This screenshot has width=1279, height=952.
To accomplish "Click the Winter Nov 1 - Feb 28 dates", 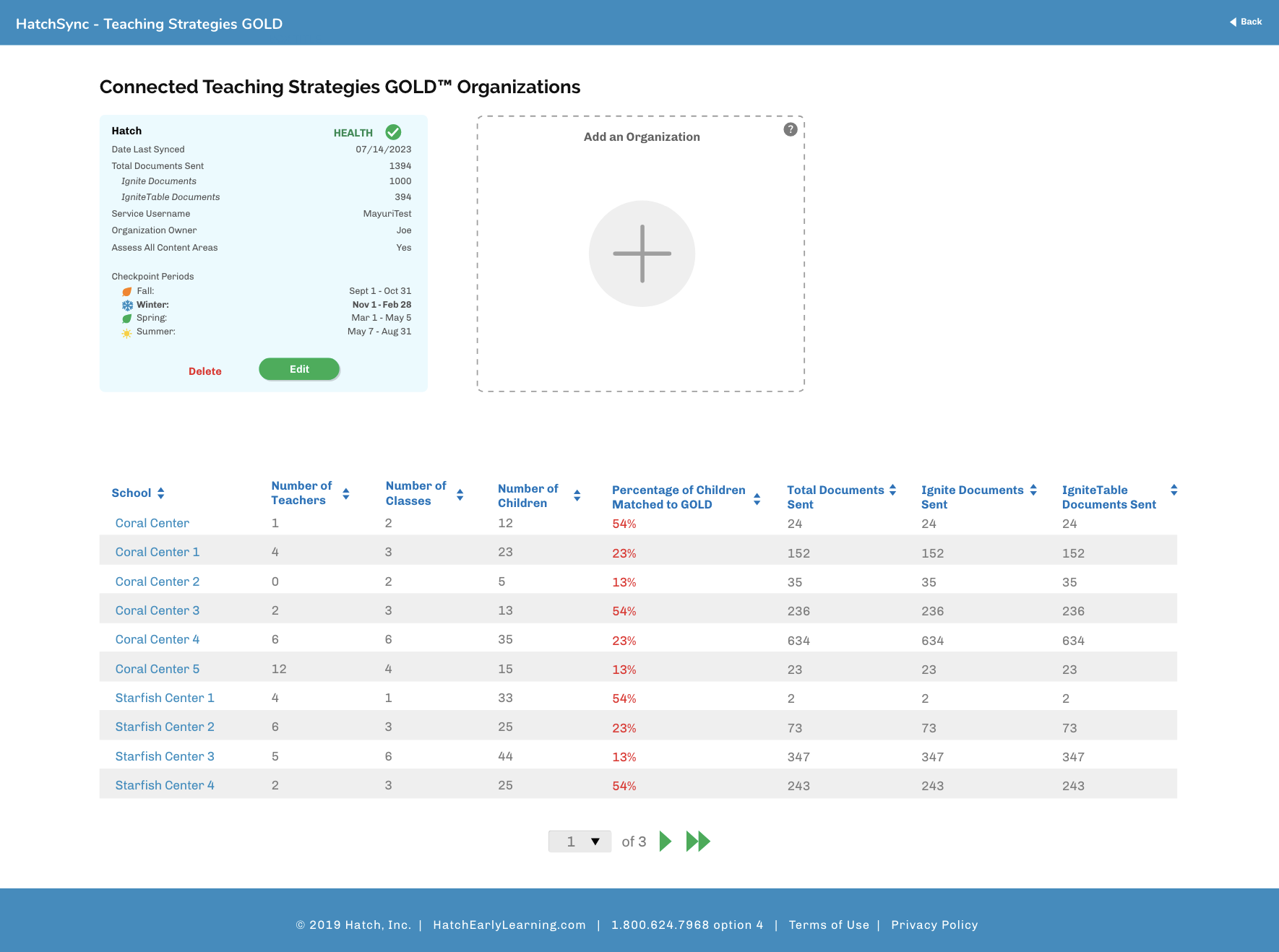I will click(x=382, y=305).
